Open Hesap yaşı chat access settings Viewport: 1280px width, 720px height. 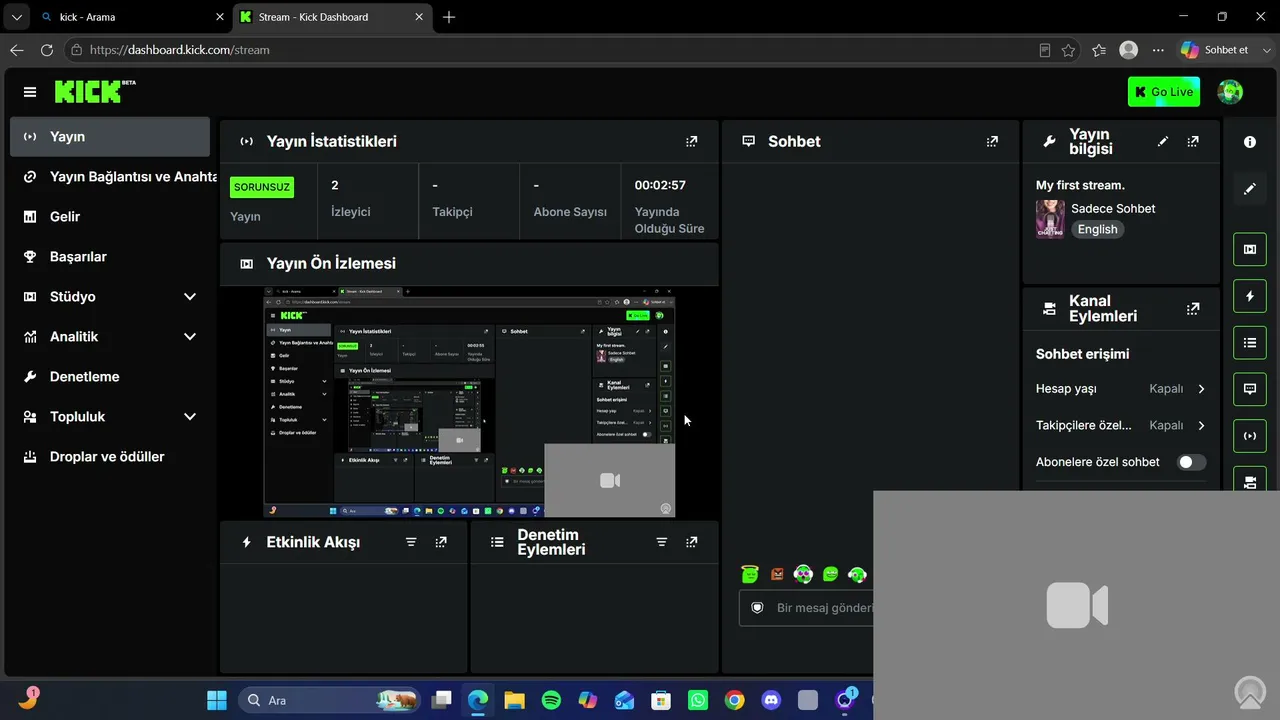pos(1121,389)
